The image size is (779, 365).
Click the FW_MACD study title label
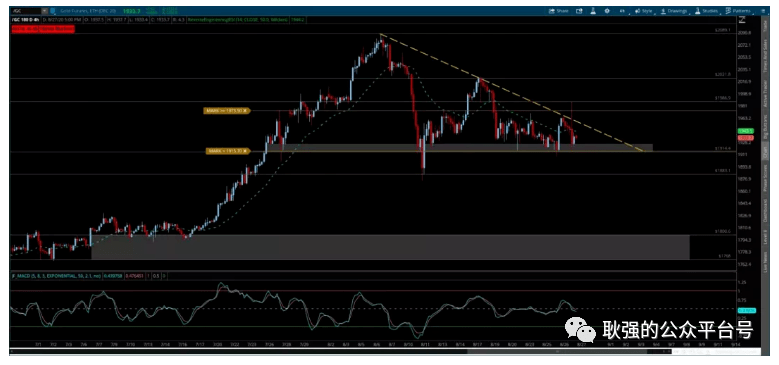[x=55, y=275]
